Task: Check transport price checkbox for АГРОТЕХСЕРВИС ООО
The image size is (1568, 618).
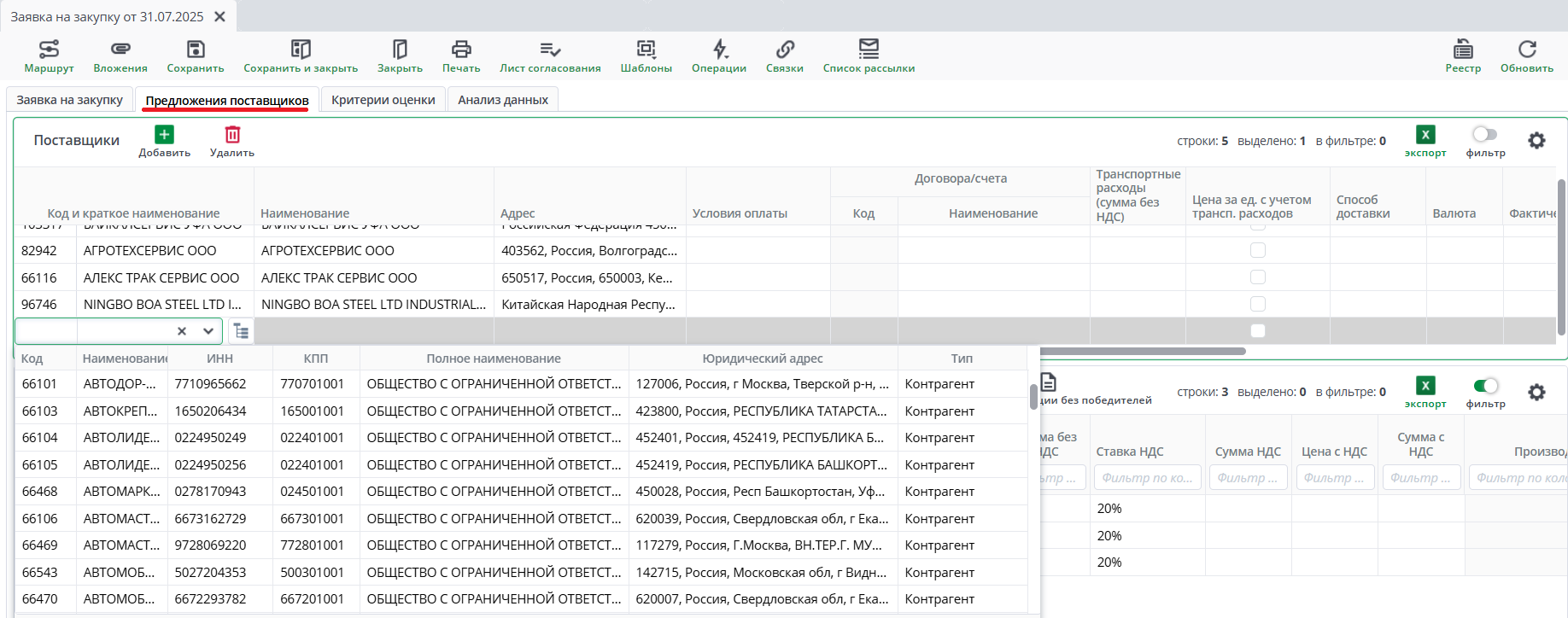Action: click(x=1257, y=250)
